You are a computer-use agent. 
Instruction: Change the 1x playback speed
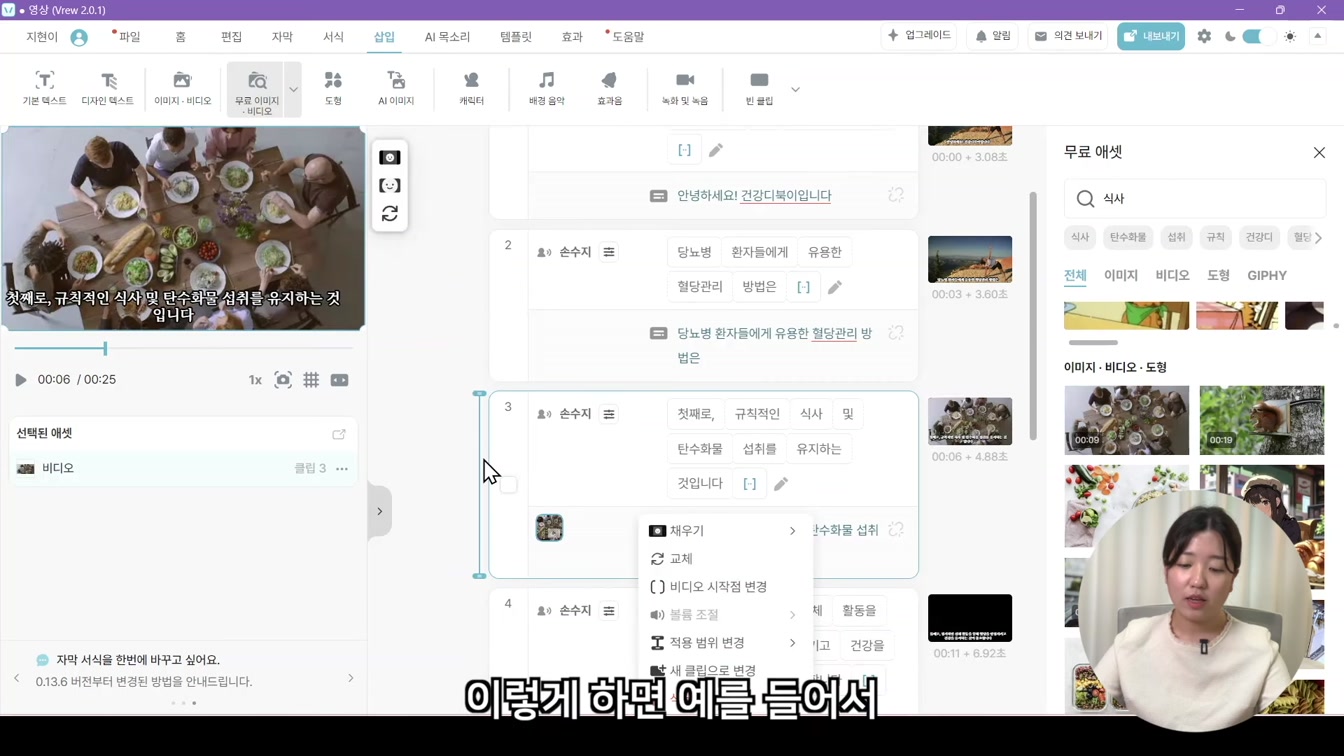(255, 380)
